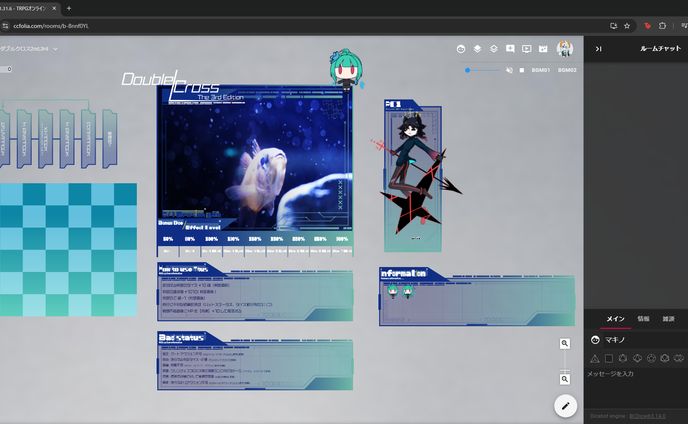
Task: Click the Information panel header
Action: coord(403,273)
